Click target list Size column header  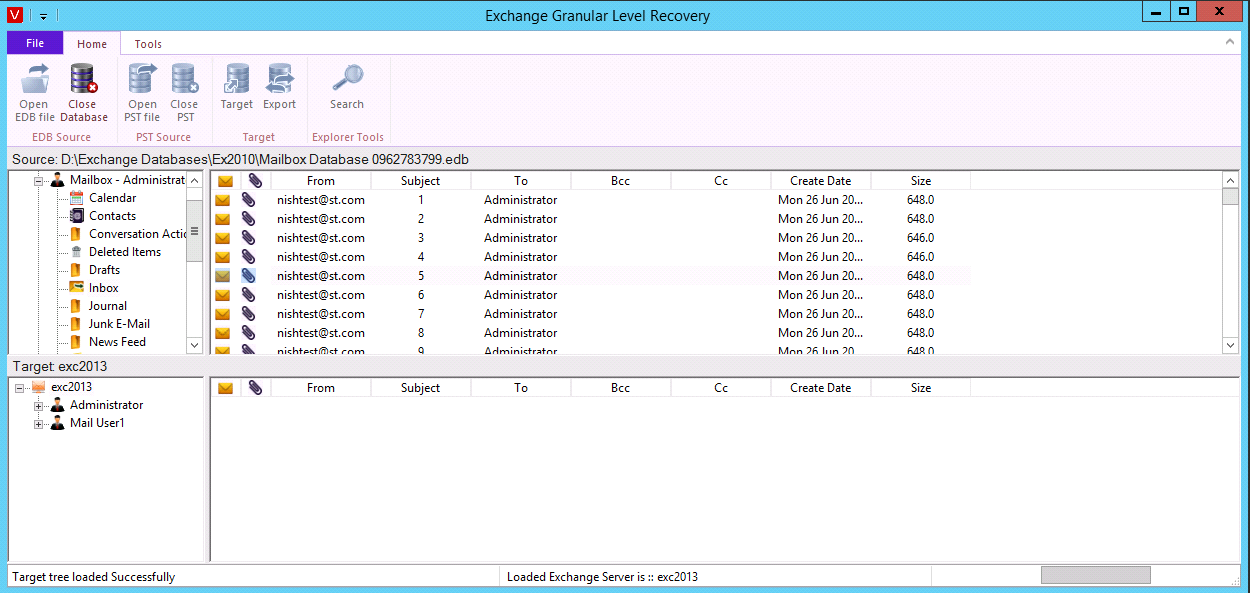tap(921, 388)
